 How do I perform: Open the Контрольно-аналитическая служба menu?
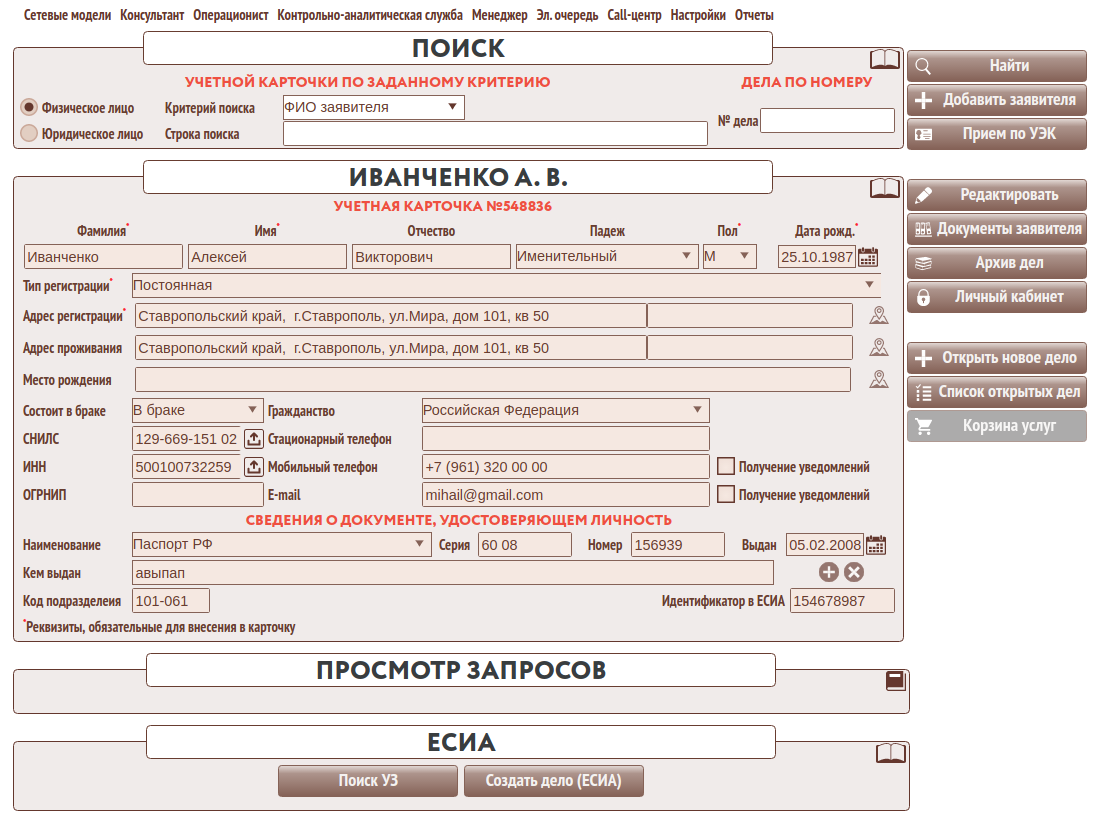click(x=370, y=15)
